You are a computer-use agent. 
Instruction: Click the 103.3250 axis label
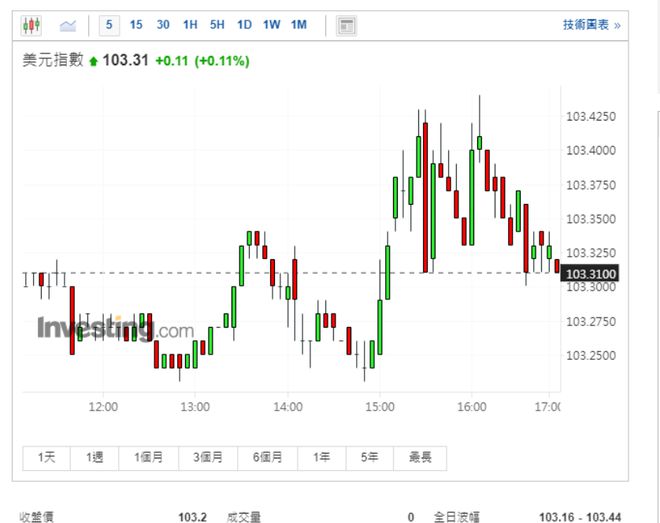pos(591,253)
